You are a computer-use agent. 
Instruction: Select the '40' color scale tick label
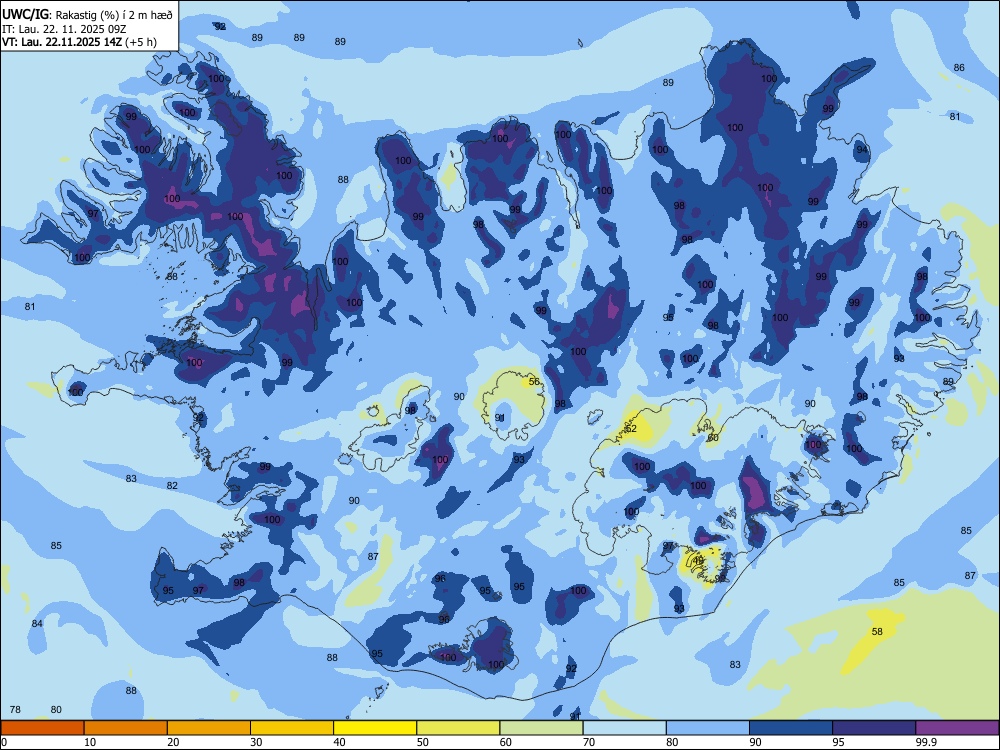[340, 742]
